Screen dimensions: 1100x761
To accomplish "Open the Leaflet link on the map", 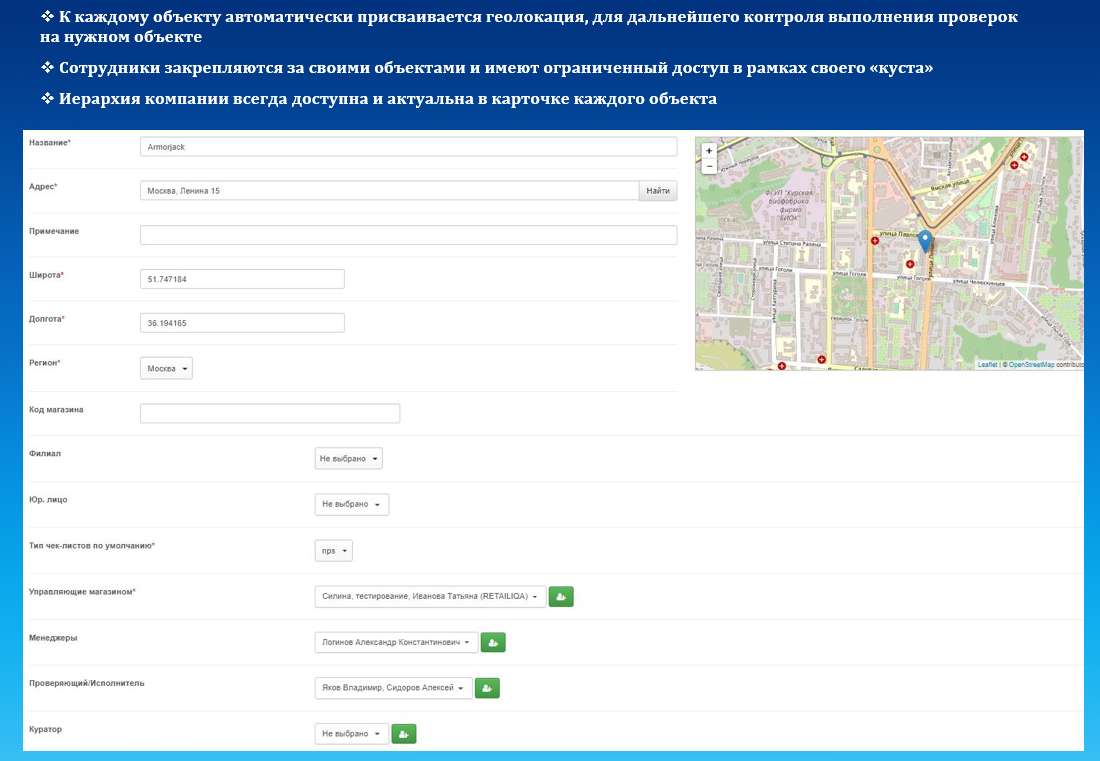I will click(987, 365).
